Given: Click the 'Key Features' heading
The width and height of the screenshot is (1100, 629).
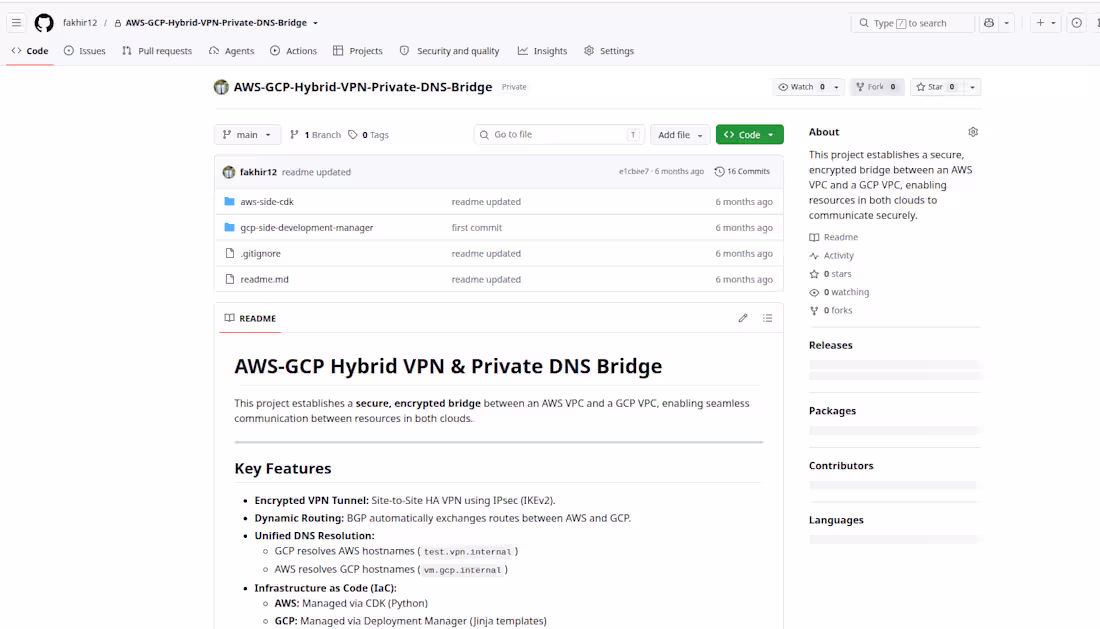Looking at the screenshot, I should 283,468.
